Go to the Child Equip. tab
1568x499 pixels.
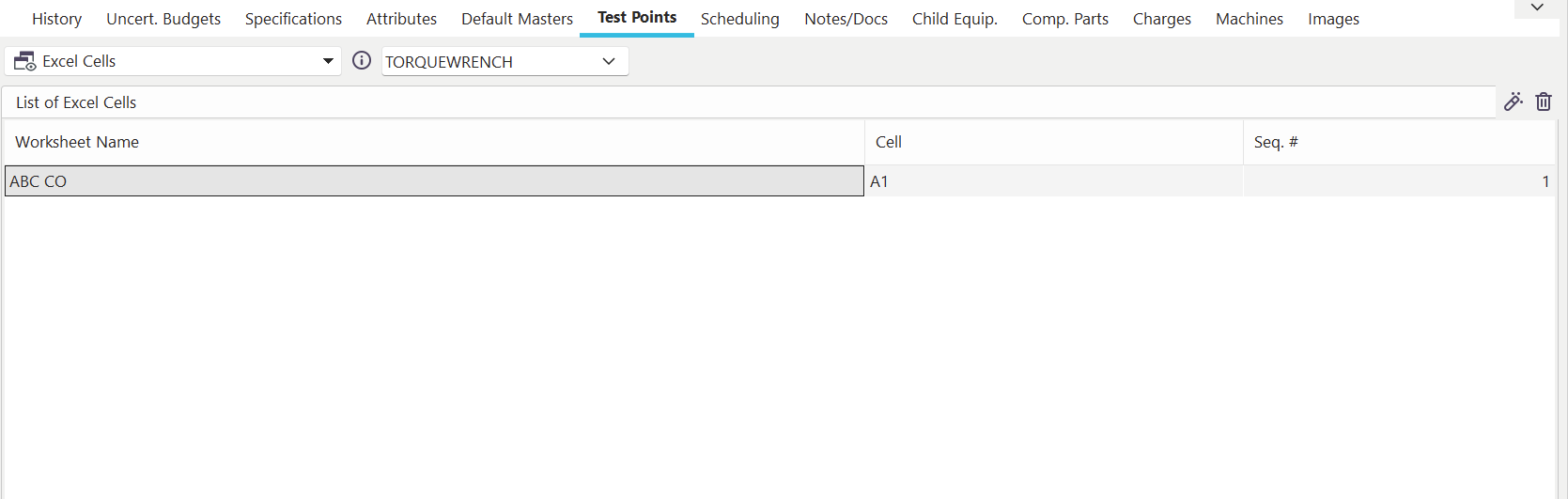tap(955, 19)
